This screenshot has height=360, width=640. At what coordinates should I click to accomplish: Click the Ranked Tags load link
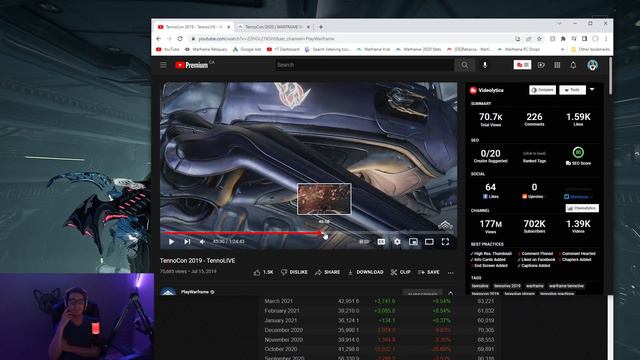tap(534, 153)
